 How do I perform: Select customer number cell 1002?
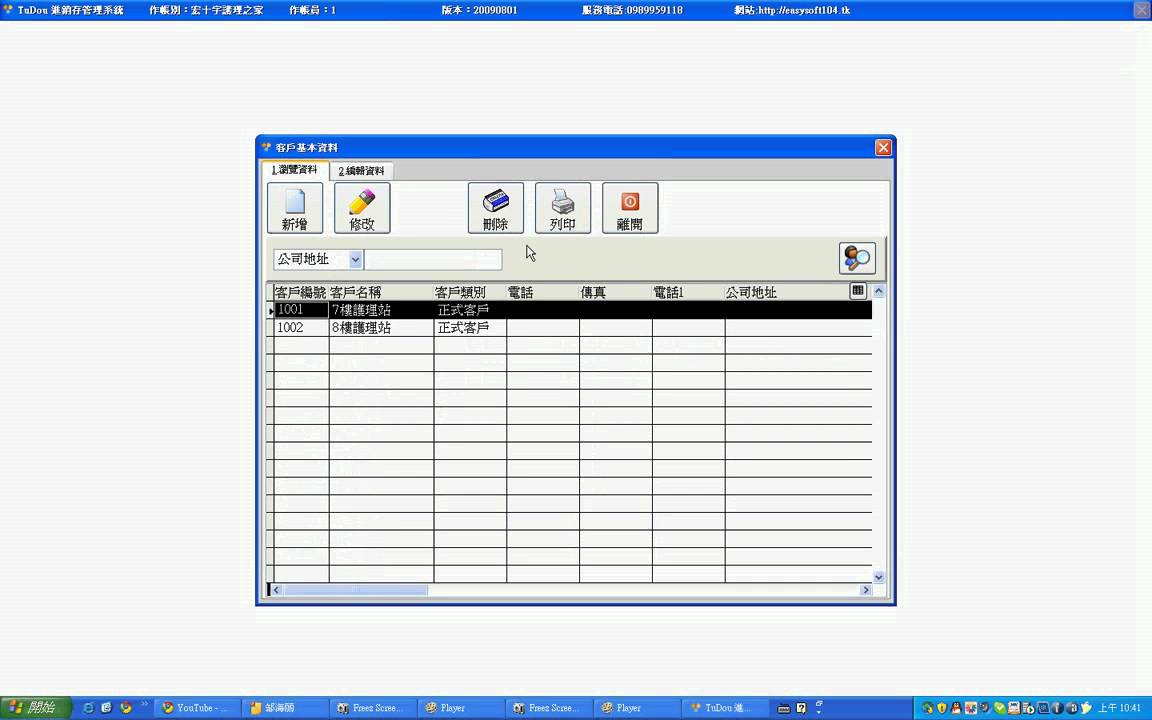pos(301,328)
